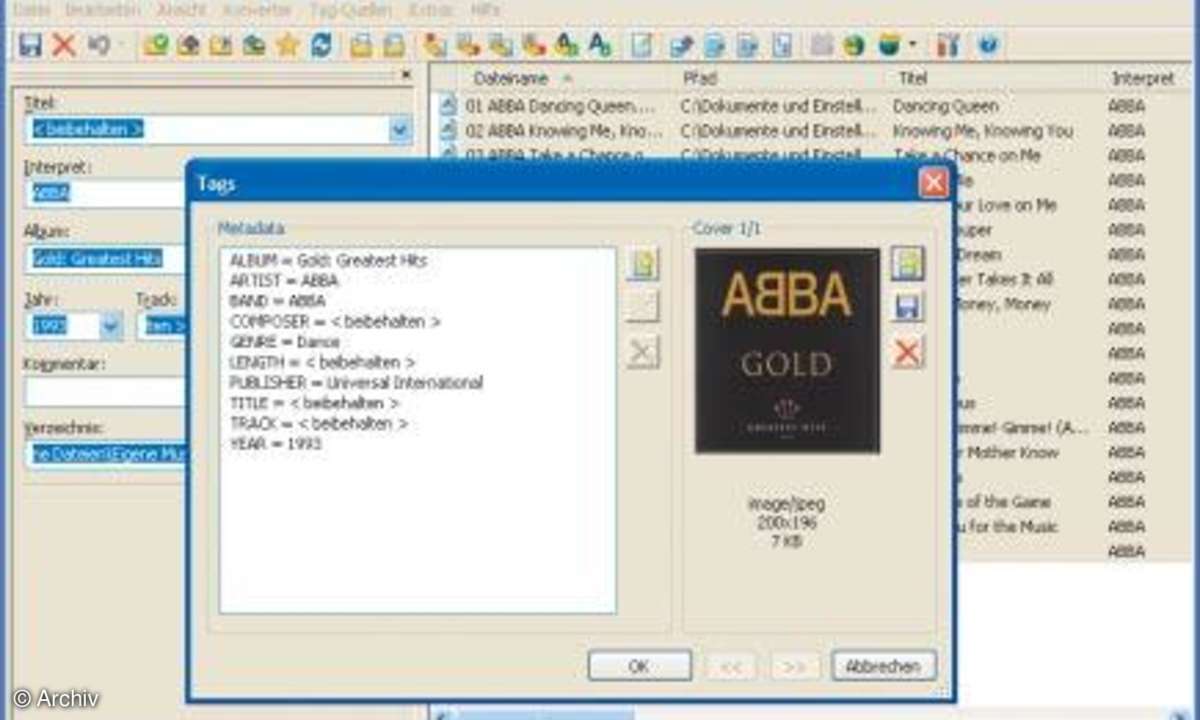Click the yellow star Favorites icon
This screenshot has height=720, width=1200.
pos(288,45)
